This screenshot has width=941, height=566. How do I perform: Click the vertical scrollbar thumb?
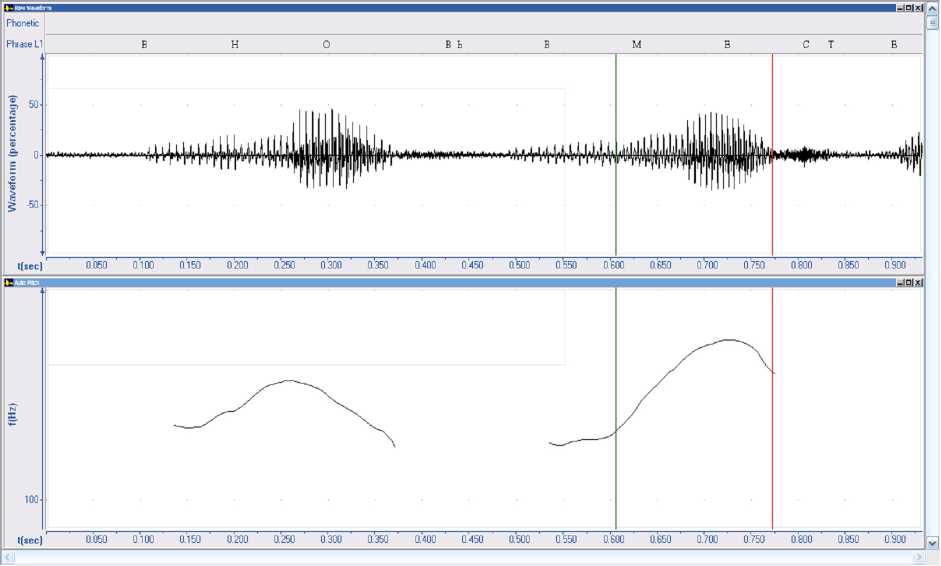[933, 22]
